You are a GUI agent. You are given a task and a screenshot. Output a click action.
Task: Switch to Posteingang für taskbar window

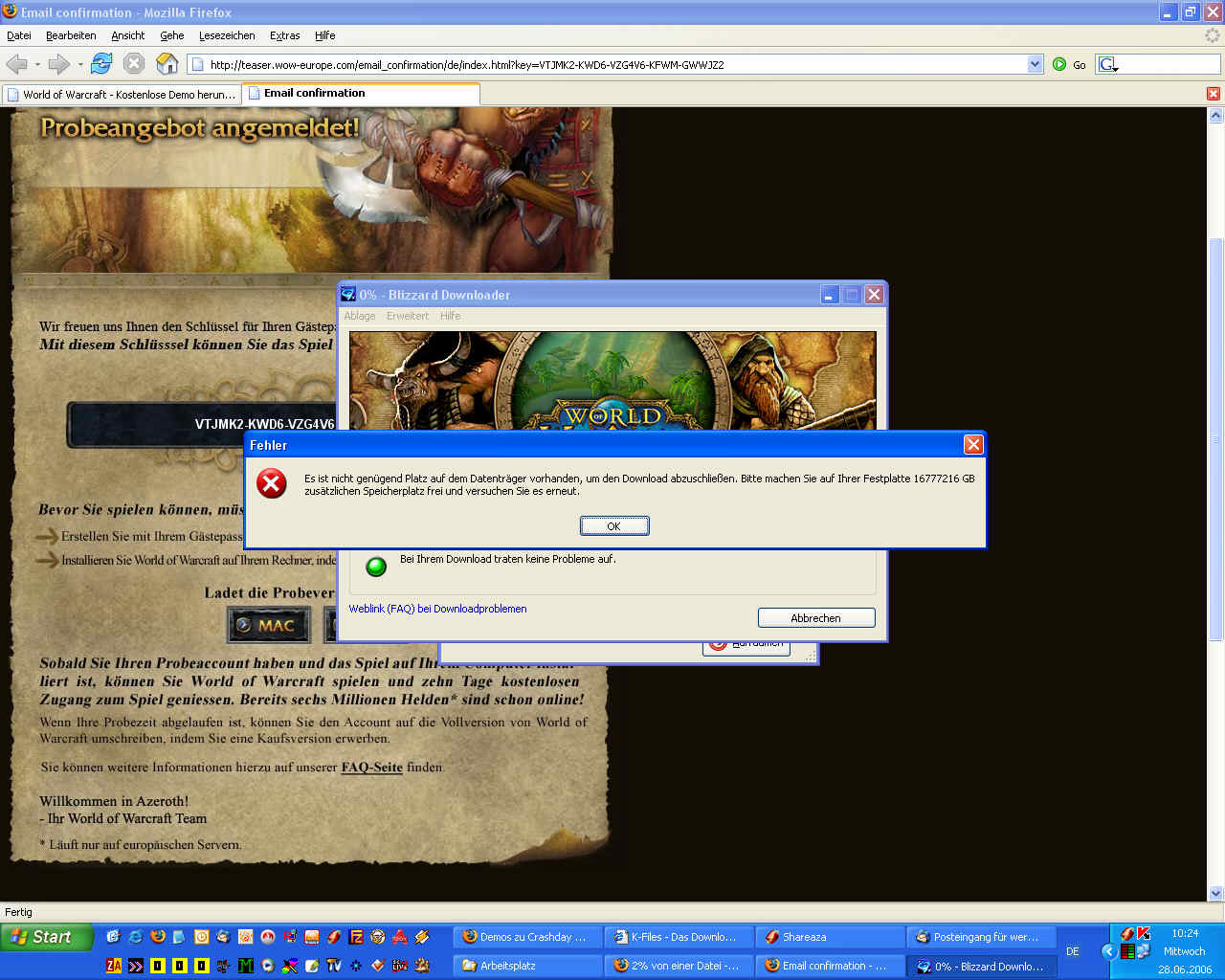click(x=981, y=937)
